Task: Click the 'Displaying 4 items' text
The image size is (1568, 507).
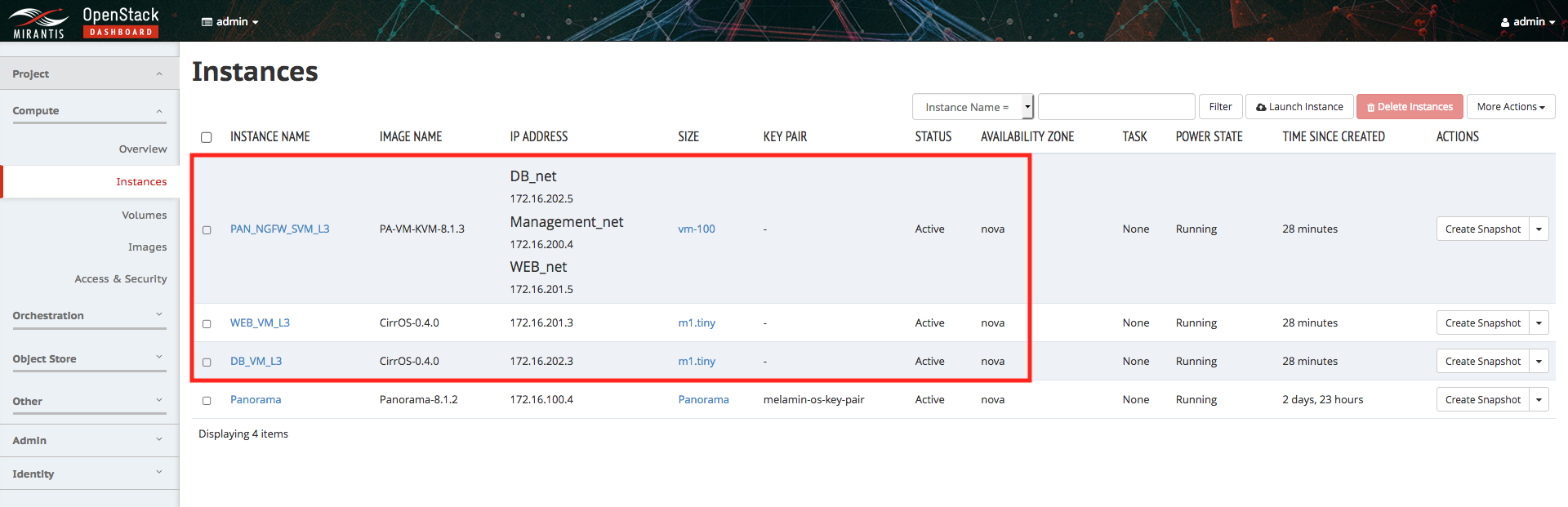Action: 243,434
